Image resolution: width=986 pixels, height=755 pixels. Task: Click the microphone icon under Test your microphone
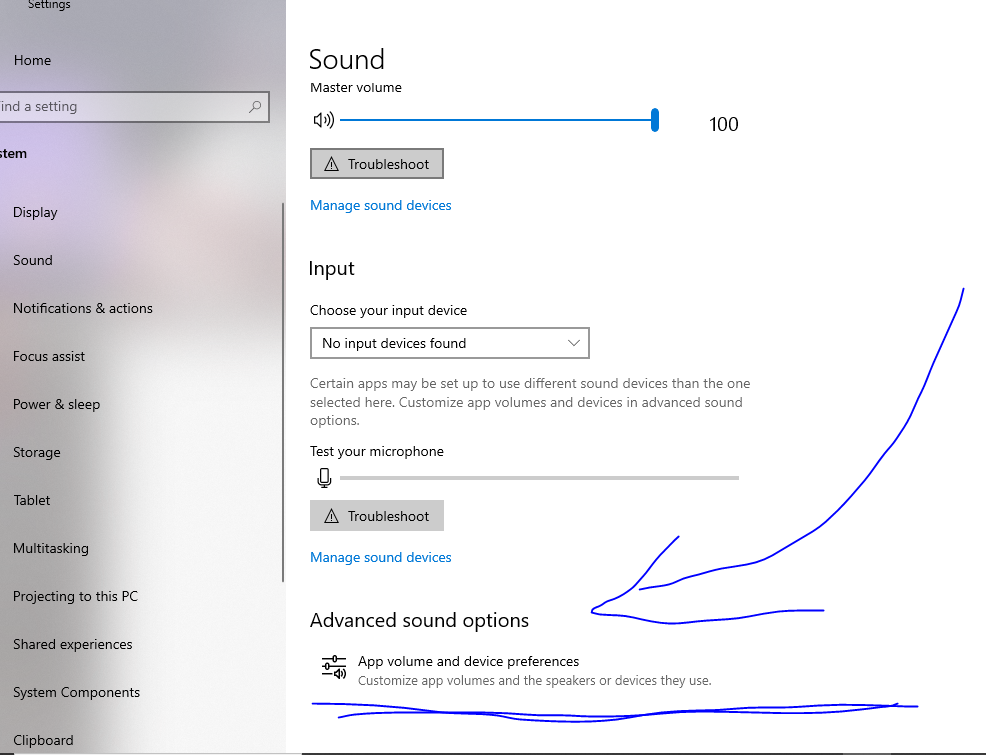point(324,478)
